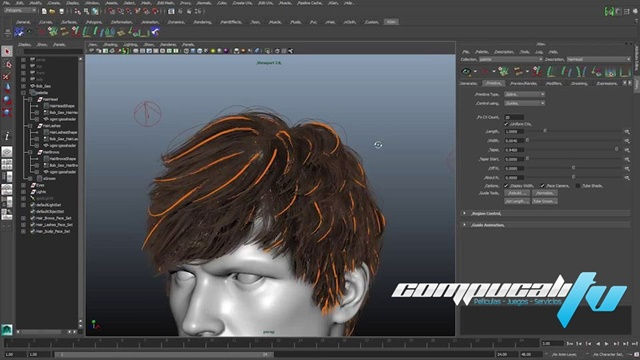Click first blue icon on XGen shelf
Image resolution: width=640 pixels, height=360 pixels.
pos(19,32)
